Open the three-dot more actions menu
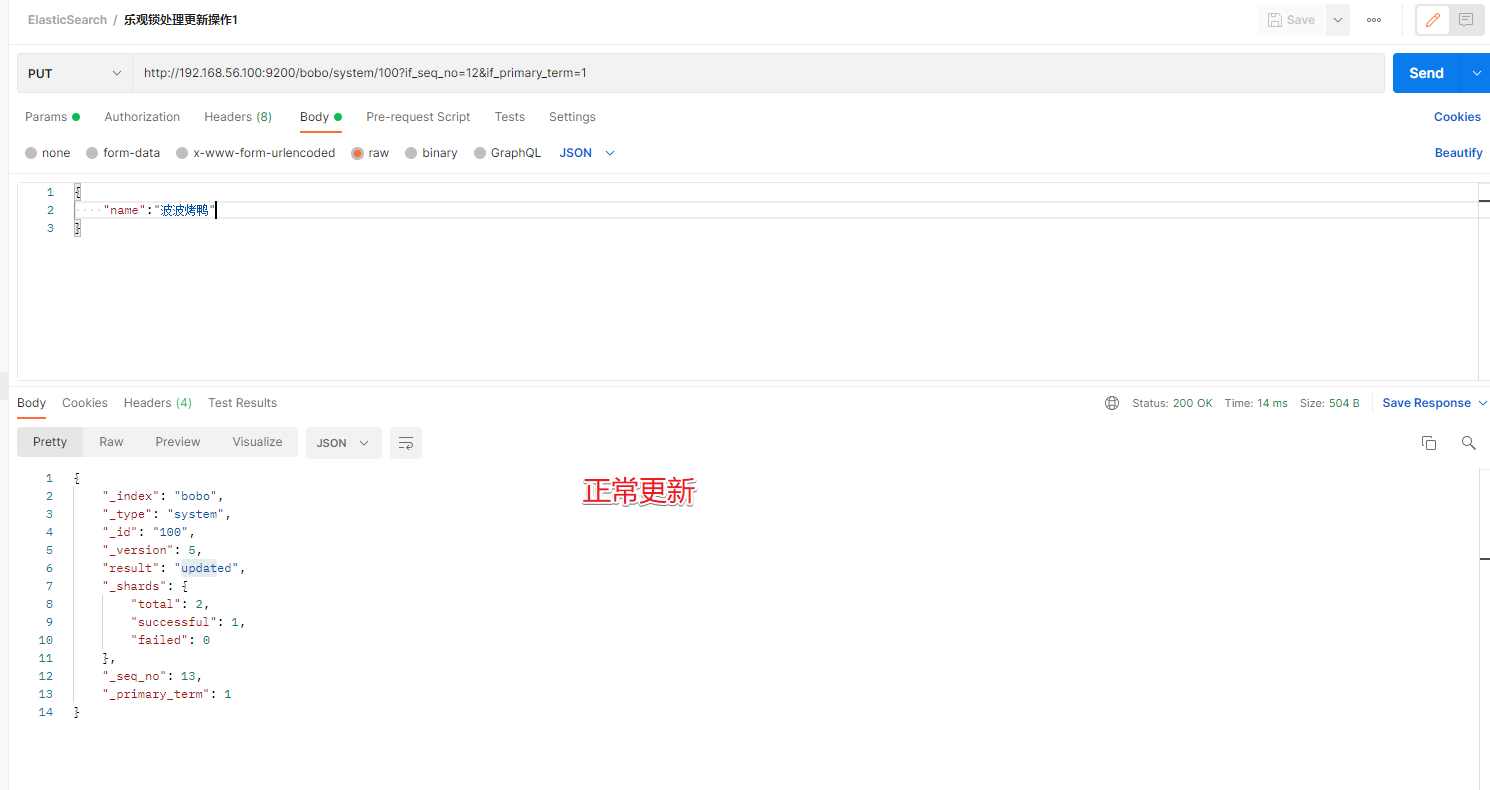 click(x=1374, y=20)
